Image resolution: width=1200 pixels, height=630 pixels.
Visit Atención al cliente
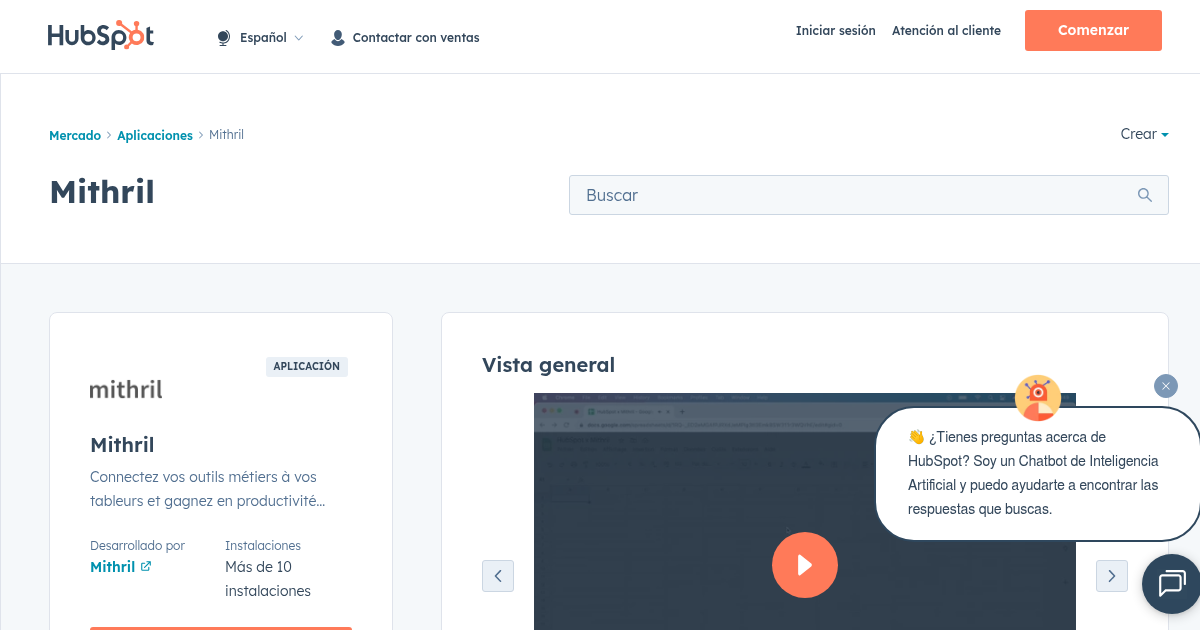[x=946, y=31]
